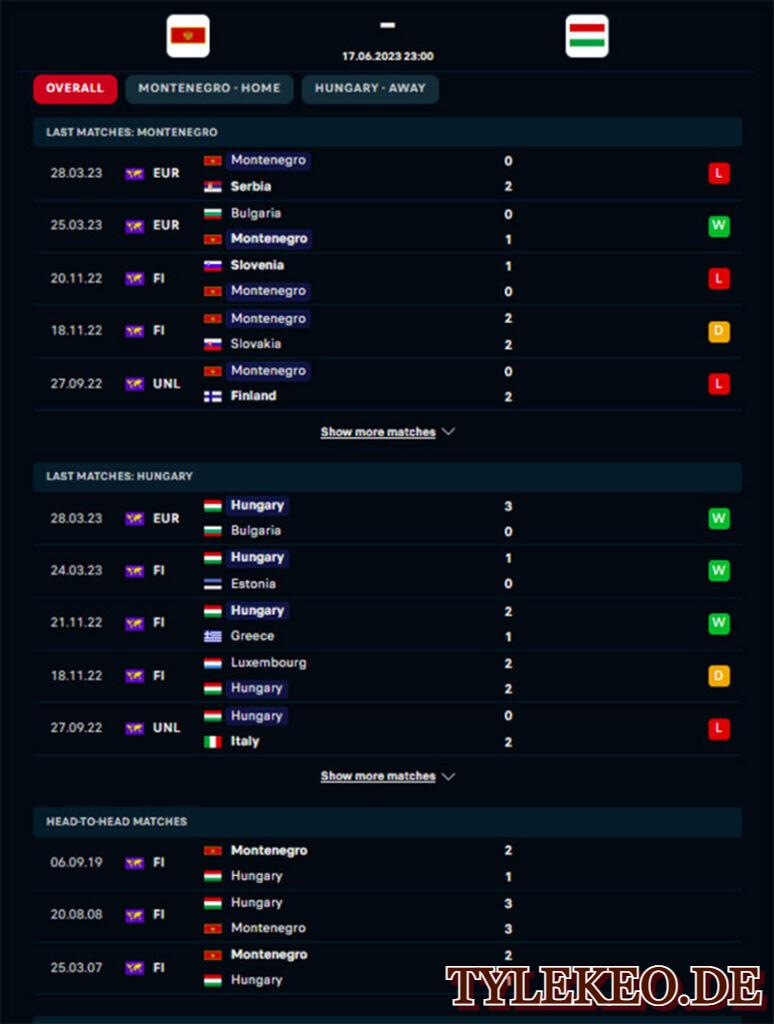
Task: Click the Hungary flag crest in header
Action: point(587,36)
